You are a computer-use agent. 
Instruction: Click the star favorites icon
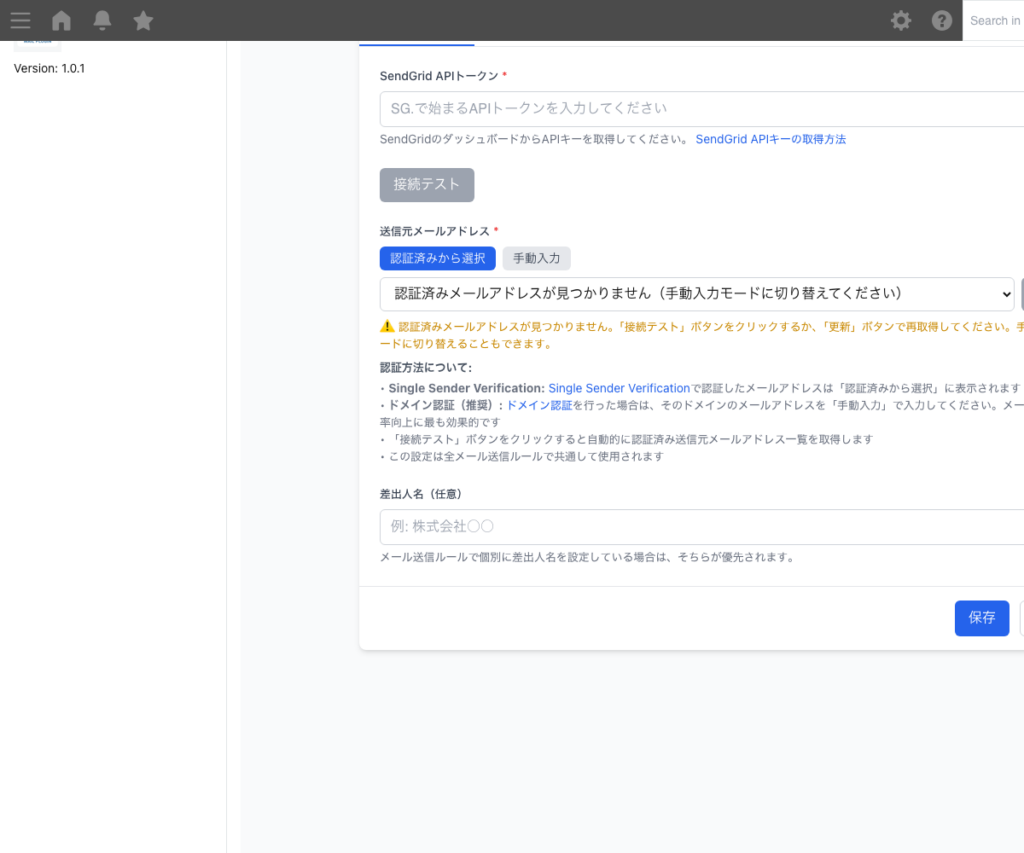tap(143, 20)
